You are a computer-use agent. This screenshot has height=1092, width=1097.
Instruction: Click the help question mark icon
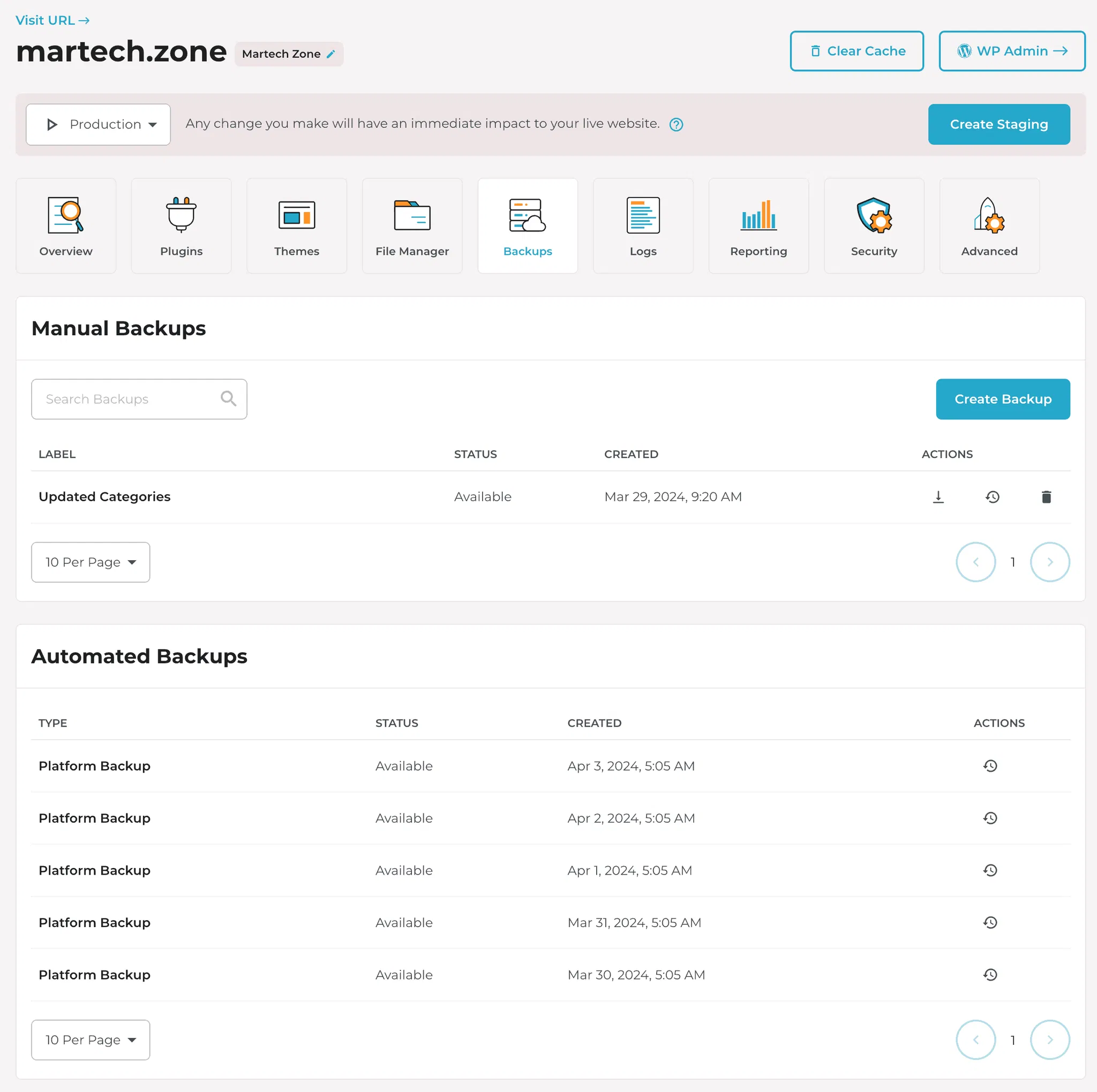click(675, 124)
